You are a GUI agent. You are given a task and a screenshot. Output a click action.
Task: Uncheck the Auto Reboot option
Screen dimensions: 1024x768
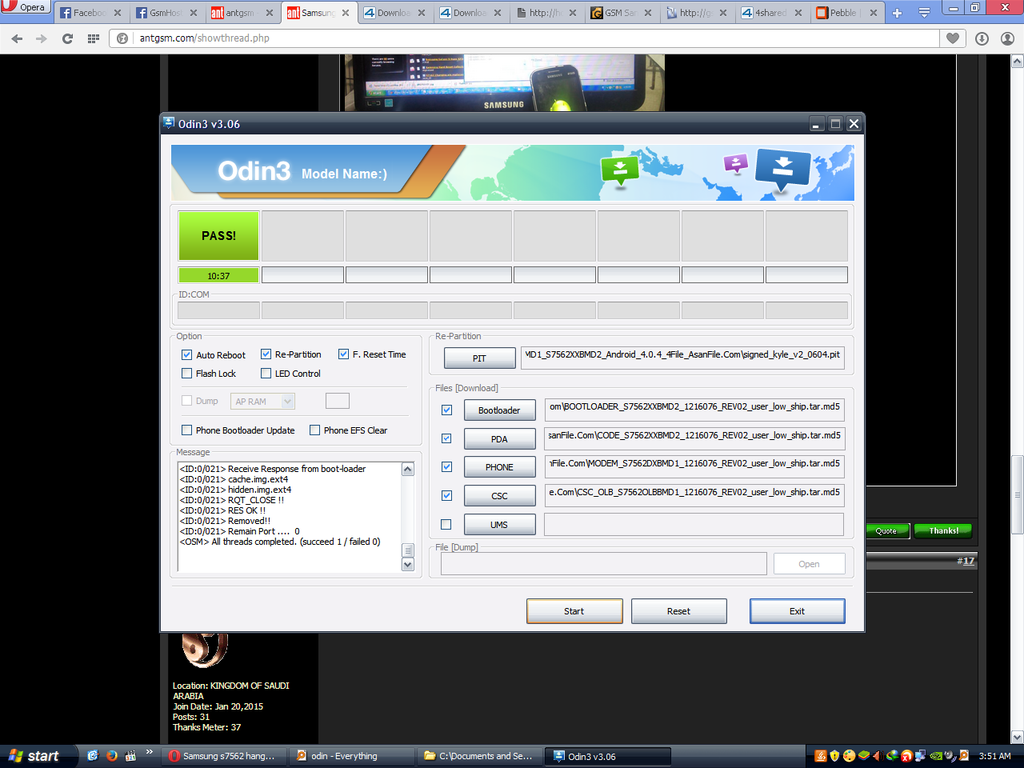[x=187, y=355]
